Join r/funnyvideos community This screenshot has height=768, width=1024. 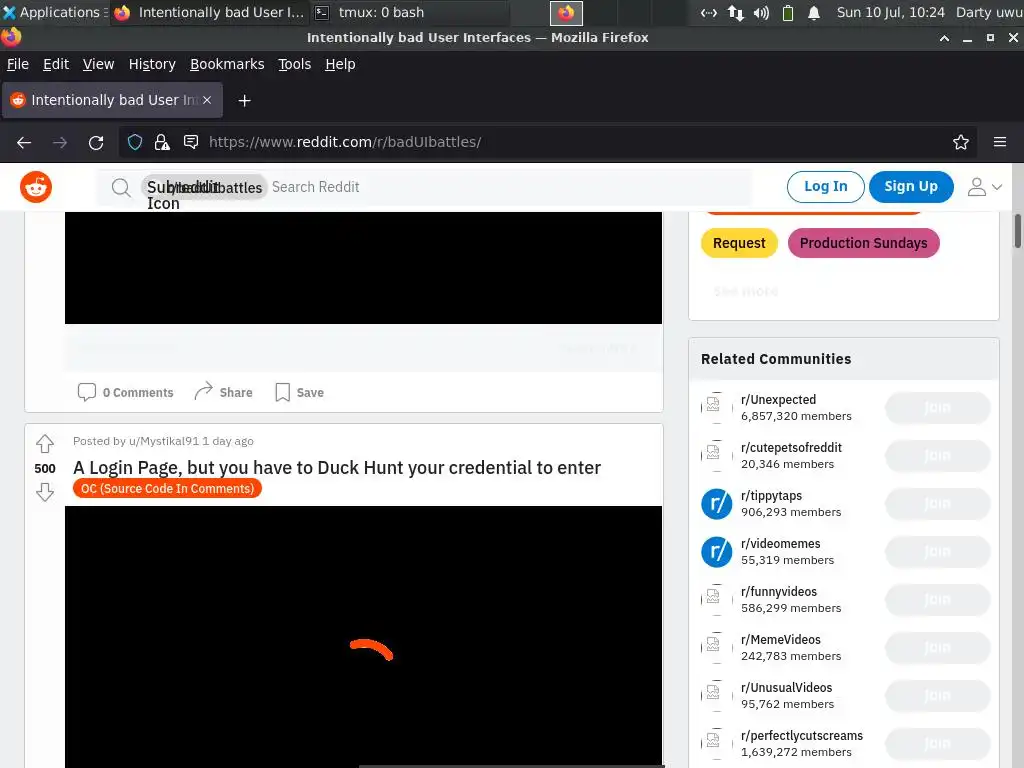937,600
